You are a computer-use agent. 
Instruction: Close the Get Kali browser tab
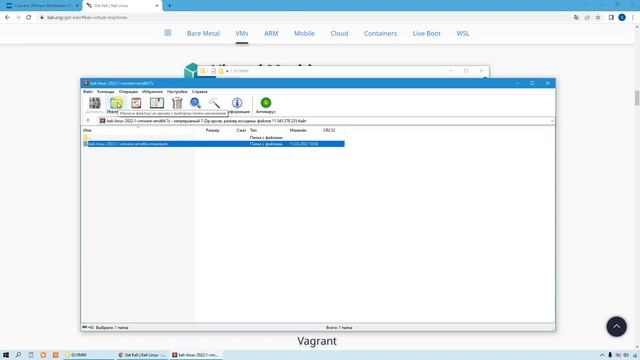click(x=157, y=6)
